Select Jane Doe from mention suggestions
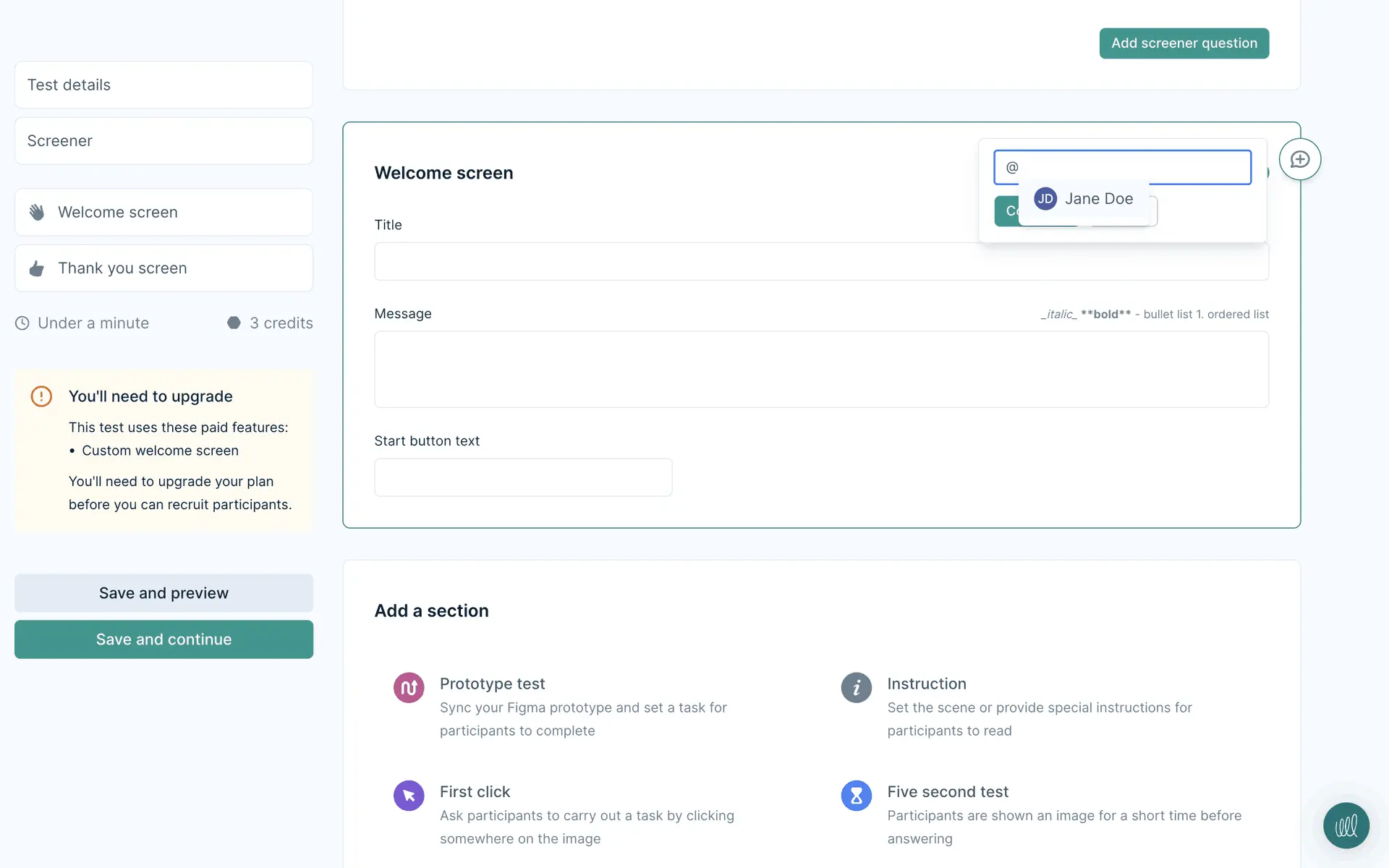Viewport: 1389px width, 868px height. (1084, 199)
